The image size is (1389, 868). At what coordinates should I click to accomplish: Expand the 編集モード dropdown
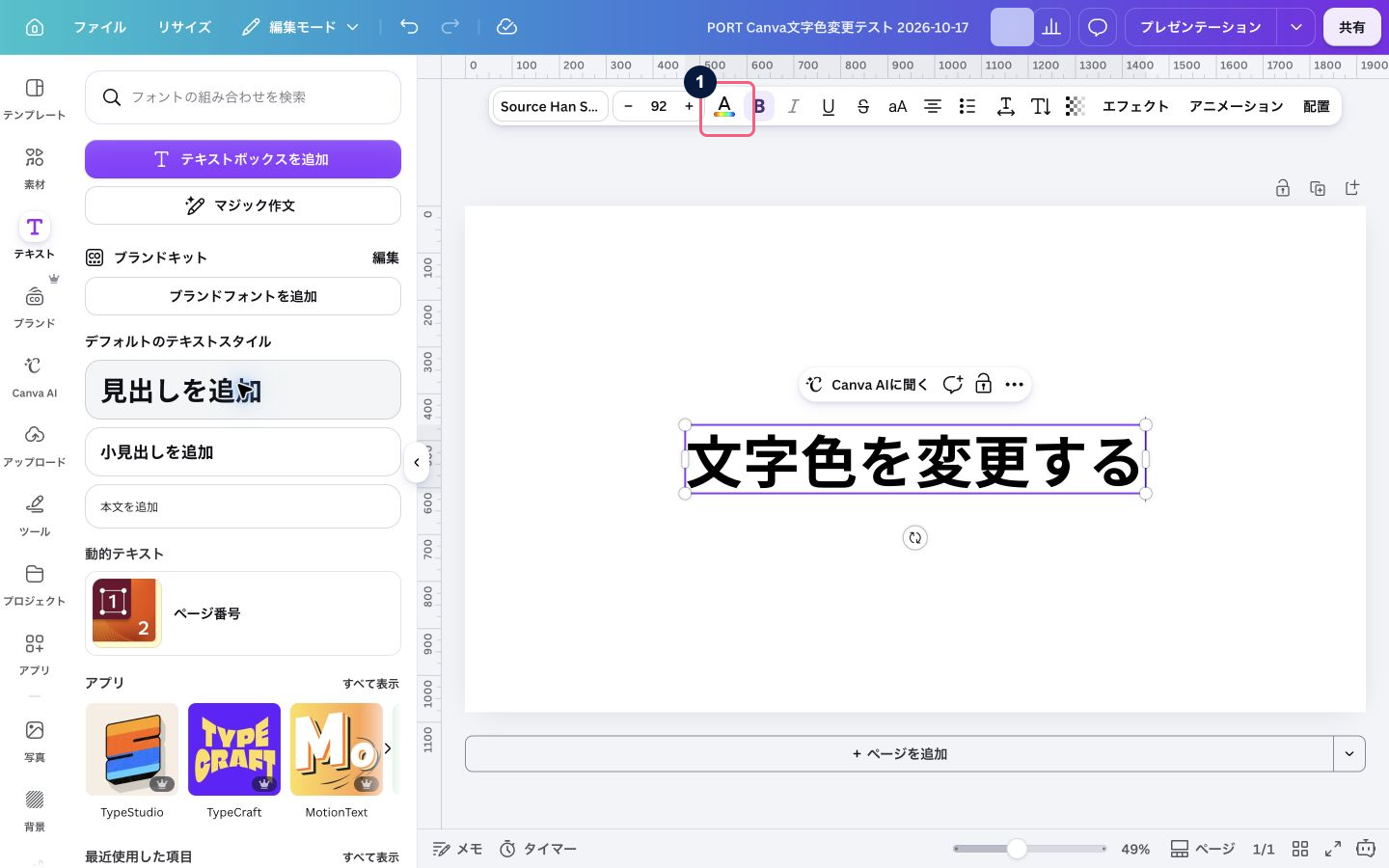click(x=300, y=27)
